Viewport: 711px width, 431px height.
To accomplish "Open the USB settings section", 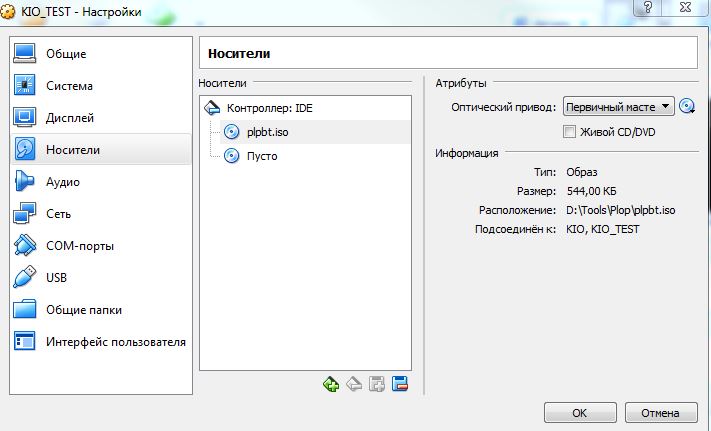I will (57, 278).
